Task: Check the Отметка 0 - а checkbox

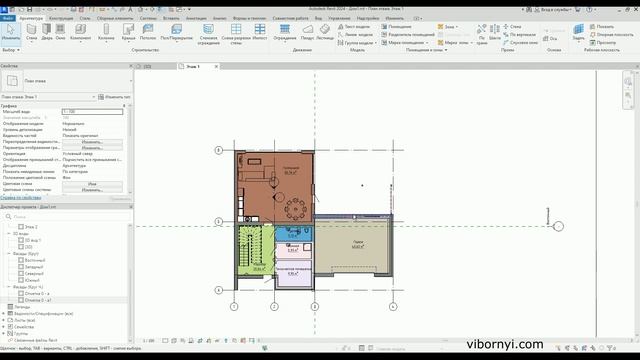Action: click(21, 293)
